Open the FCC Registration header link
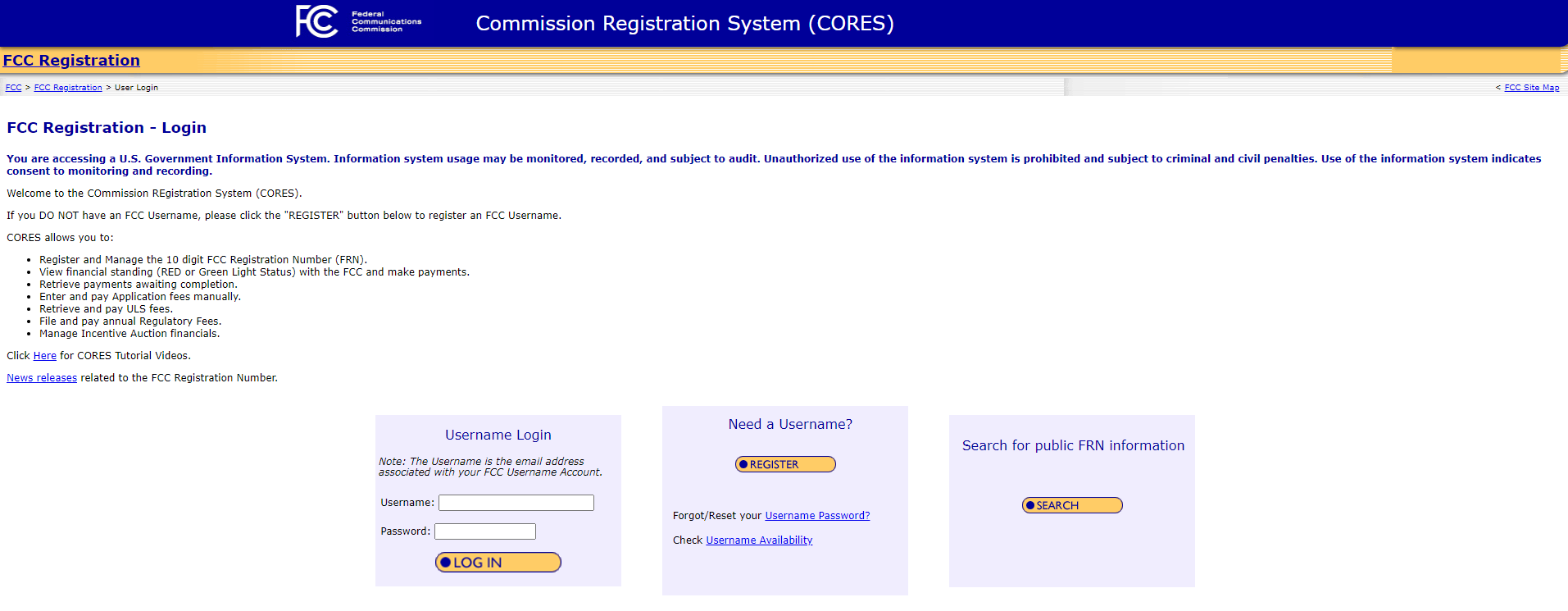Image resolution: width=1568 pixels, height=611 pixels. pyautogui.click(x=71, y=61)
